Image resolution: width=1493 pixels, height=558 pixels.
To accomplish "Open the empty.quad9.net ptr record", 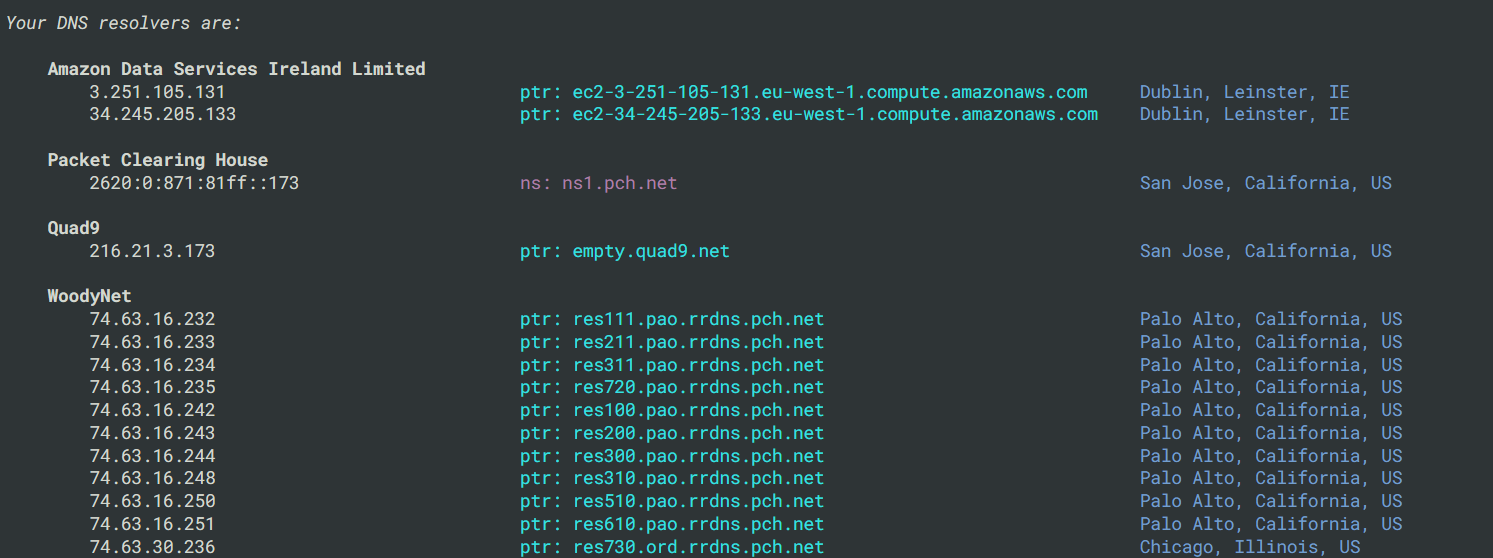I will (x=624, y=251).
